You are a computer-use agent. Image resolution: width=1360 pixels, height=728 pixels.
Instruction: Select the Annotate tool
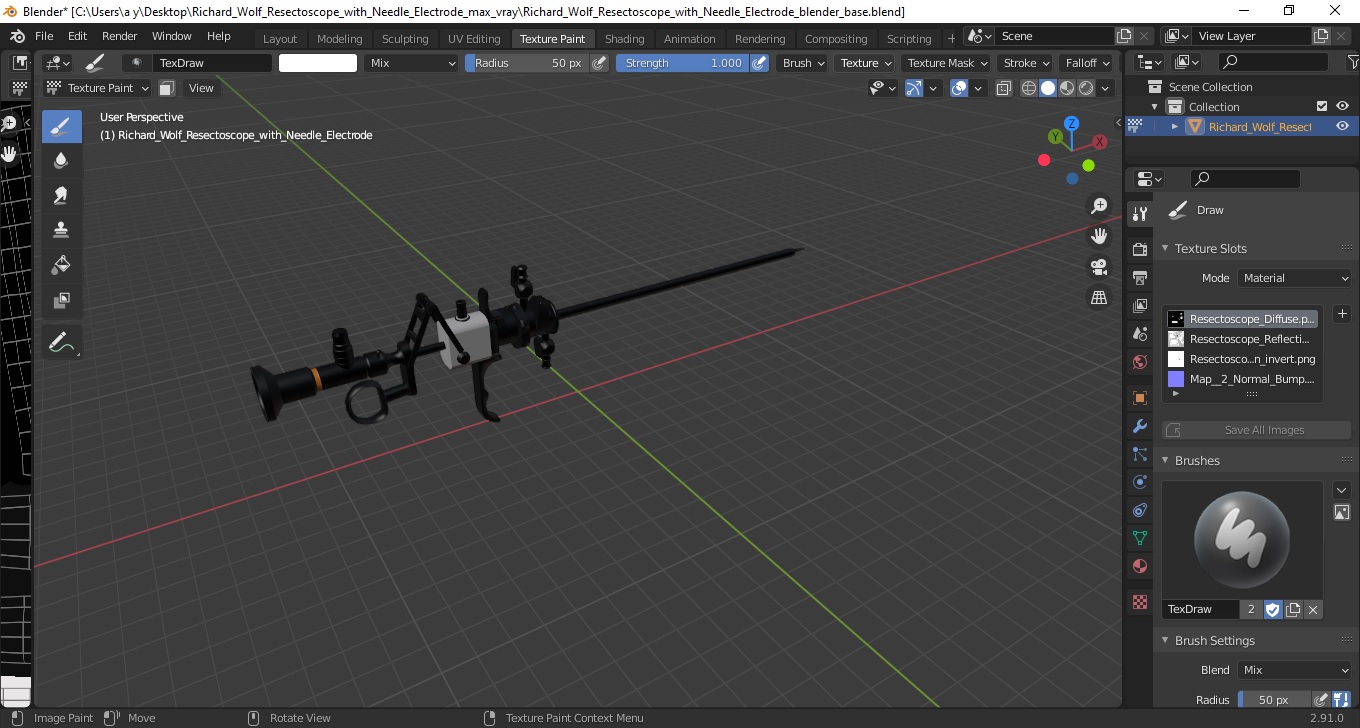click(61, 342)
